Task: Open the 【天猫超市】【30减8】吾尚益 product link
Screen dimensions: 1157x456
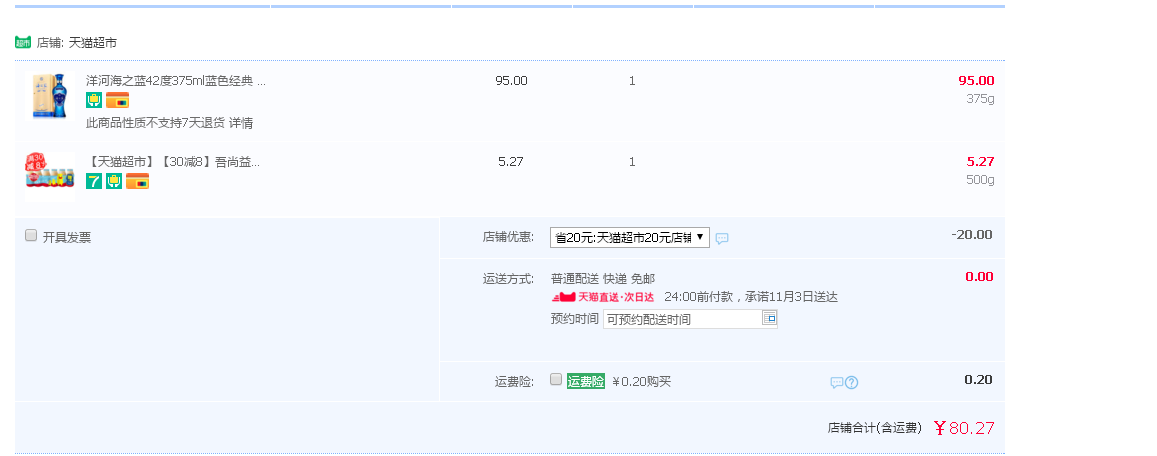Action: point(173,162)
